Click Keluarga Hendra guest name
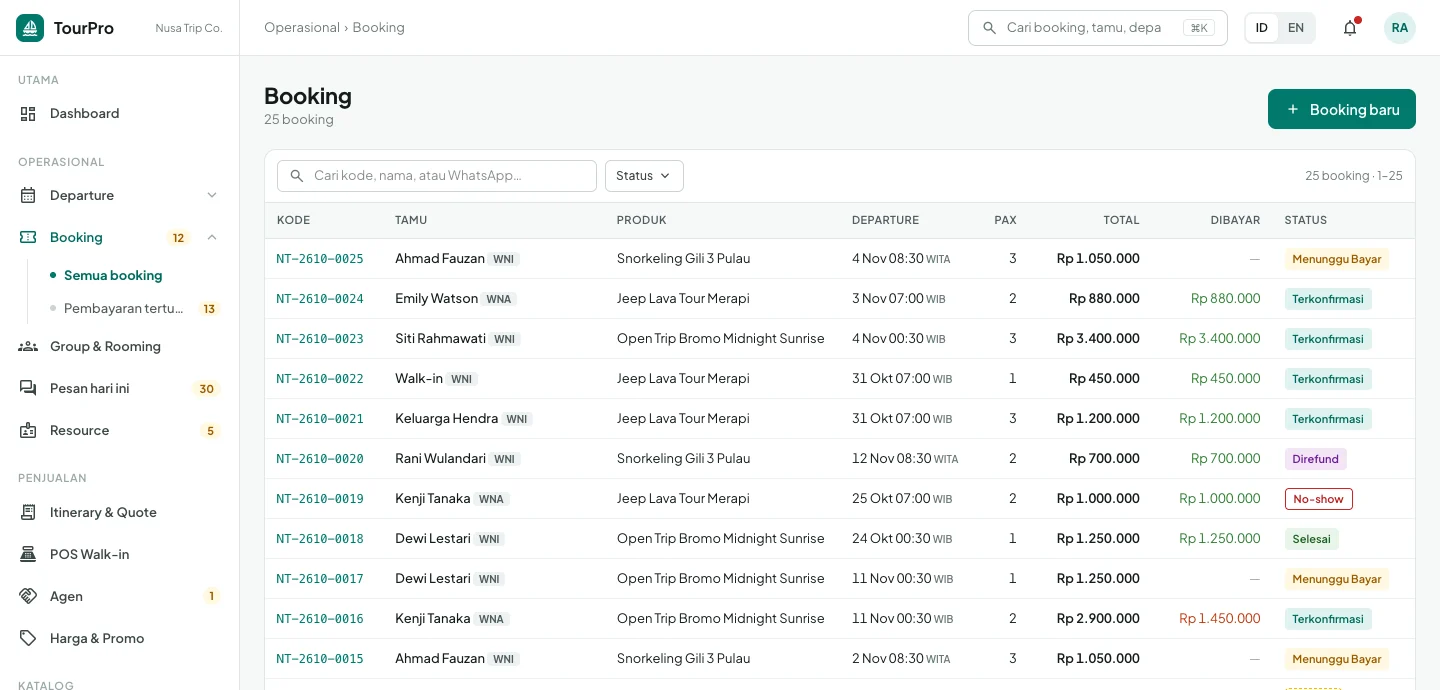The height and width of the screenshot is (690, 1440). tap(446, 419)
